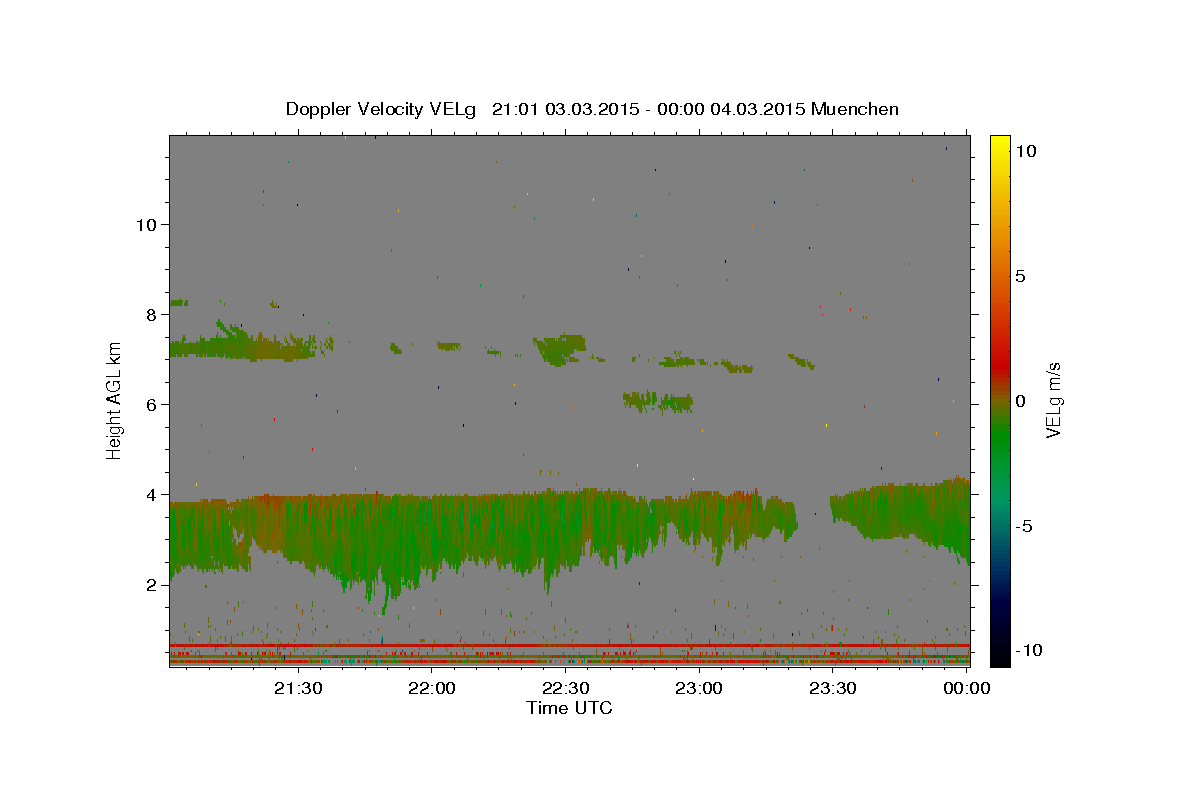Select the '23:30' time axis label
This screenshot has width=1200, height=800.
pyautogui.click(x=833, y=688)
